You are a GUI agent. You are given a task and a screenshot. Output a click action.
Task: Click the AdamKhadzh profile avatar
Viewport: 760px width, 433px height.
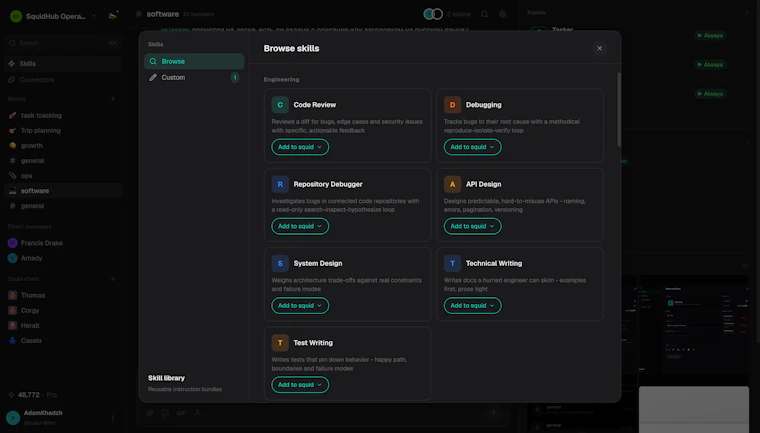point(13,417)
